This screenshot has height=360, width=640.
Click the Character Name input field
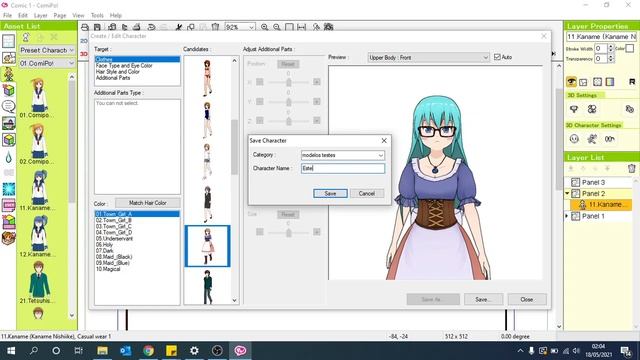343,168
